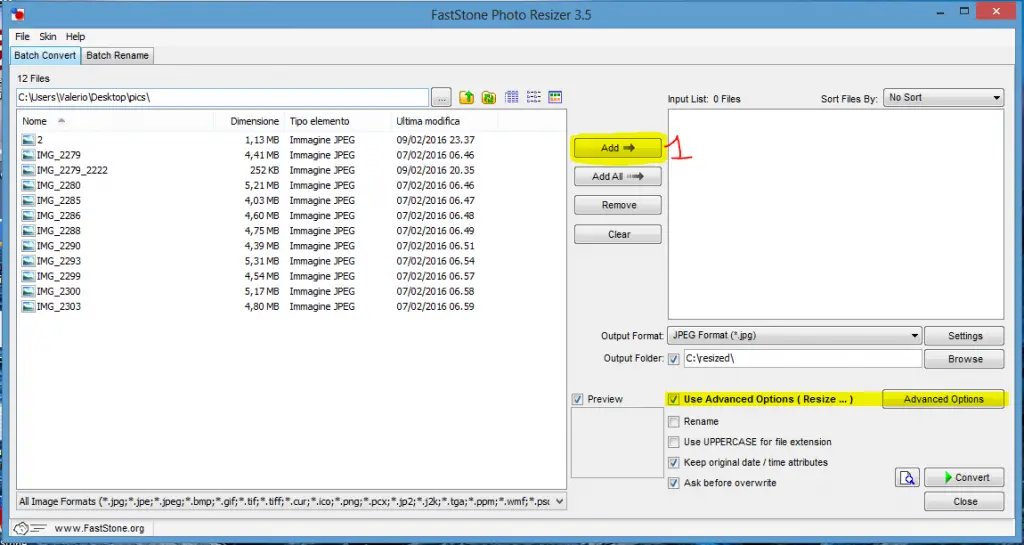Image resolution: width=1024 pixels, height=545 pixels.
Task: Click the source folder path field
Action: (222, 97)
